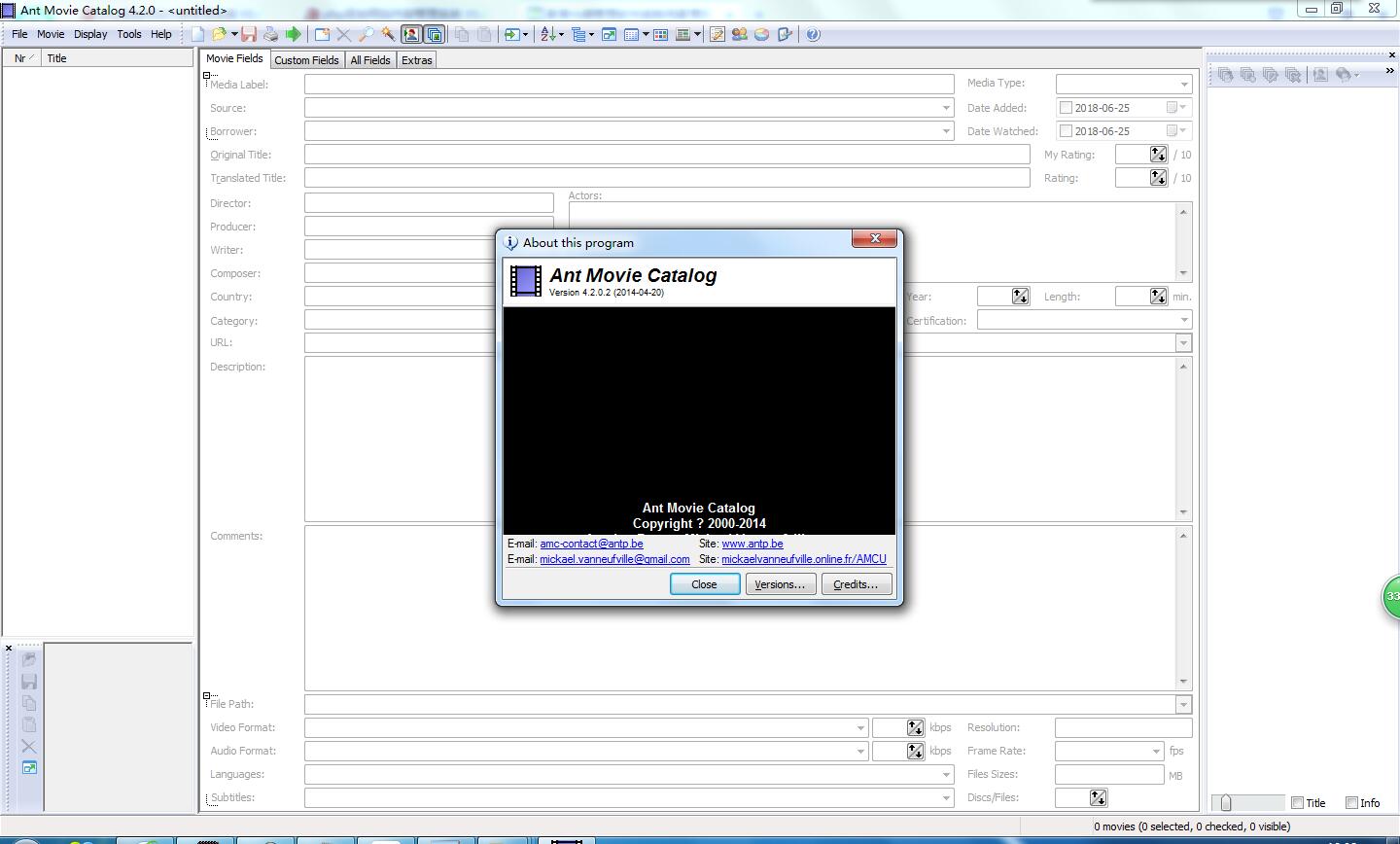
Task: Enable the Date Added checkbox
Action: pyautogui.click(x=1066, y=108)
